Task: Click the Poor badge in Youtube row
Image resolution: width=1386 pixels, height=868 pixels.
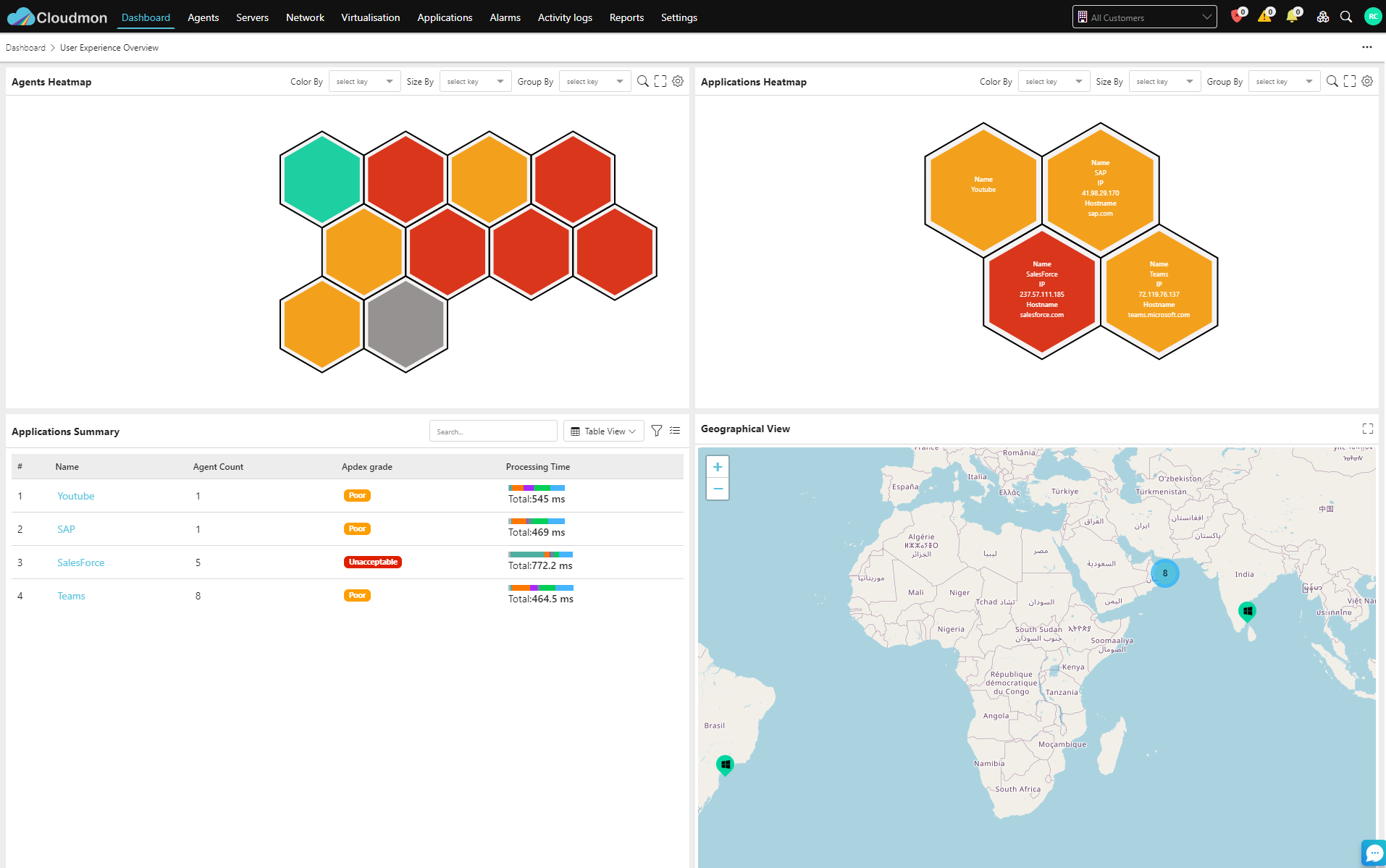Action: (357, 495)
